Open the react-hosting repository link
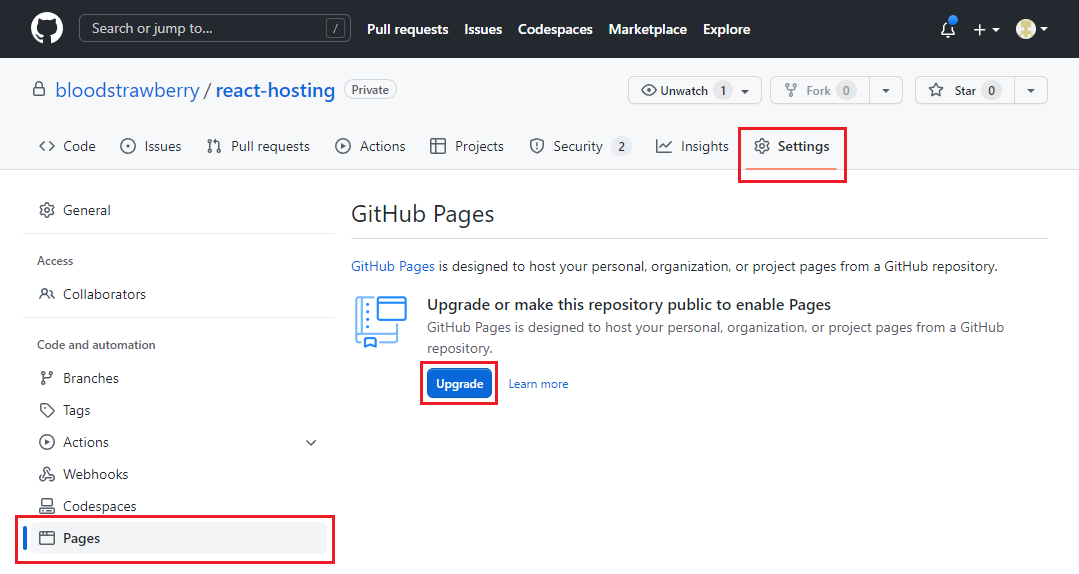Screen dimensions: 1079x574 [275, 90]
